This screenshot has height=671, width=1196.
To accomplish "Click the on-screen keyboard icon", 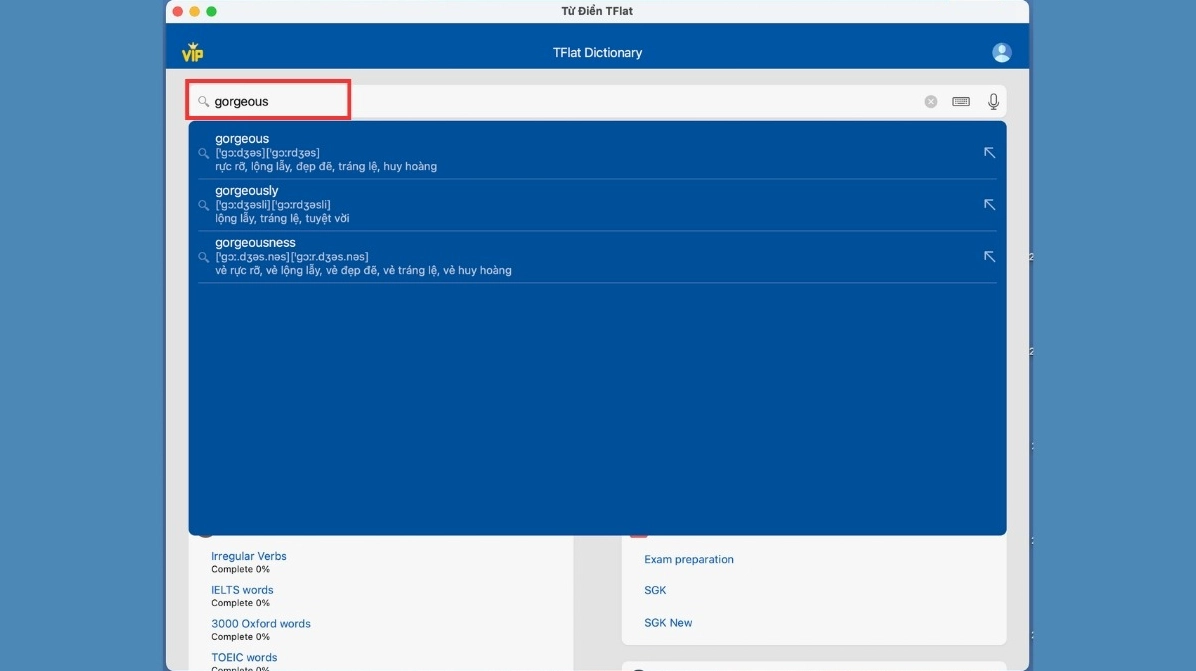I will (960, 101).
